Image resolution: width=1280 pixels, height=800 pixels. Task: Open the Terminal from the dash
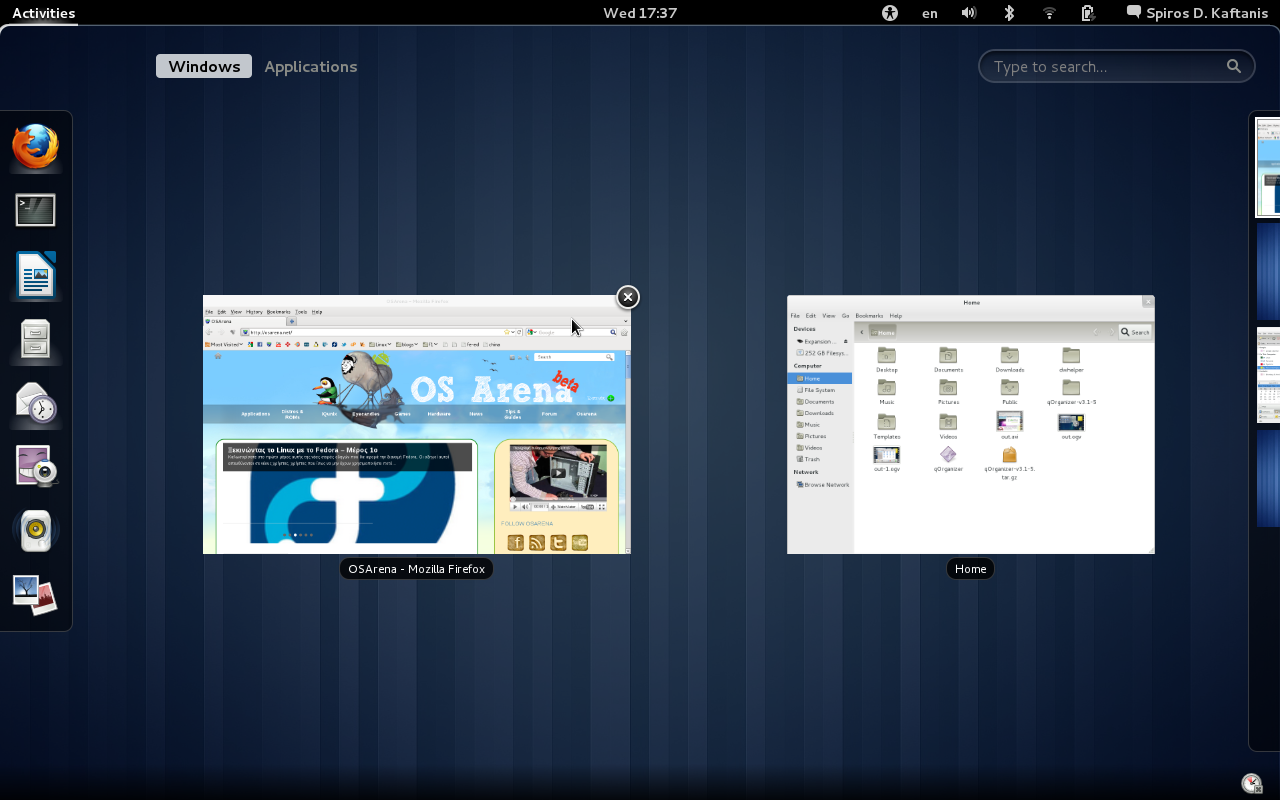point(36,210)
